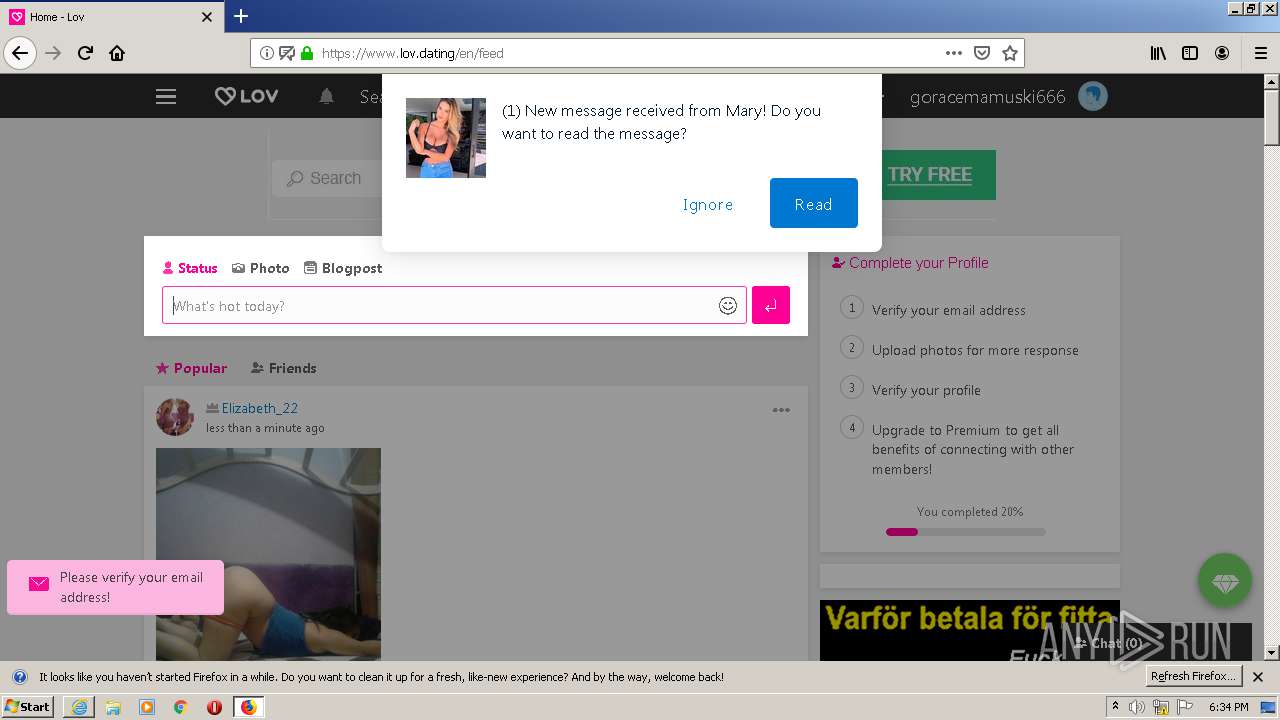Click the page vertical scrollbar
The width and height of the screenshot is (1280, 720).
point(1271,366)
